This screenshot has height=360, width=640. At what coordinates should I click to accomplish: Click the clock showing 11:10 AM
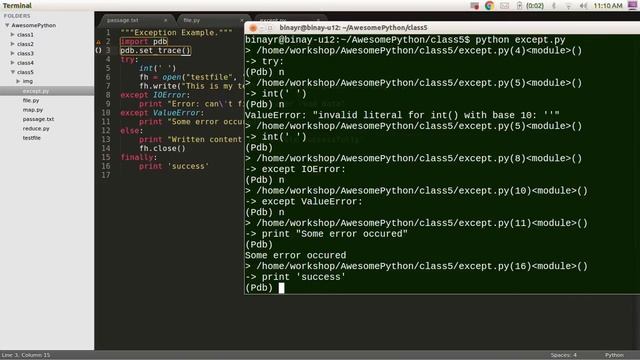608,5
